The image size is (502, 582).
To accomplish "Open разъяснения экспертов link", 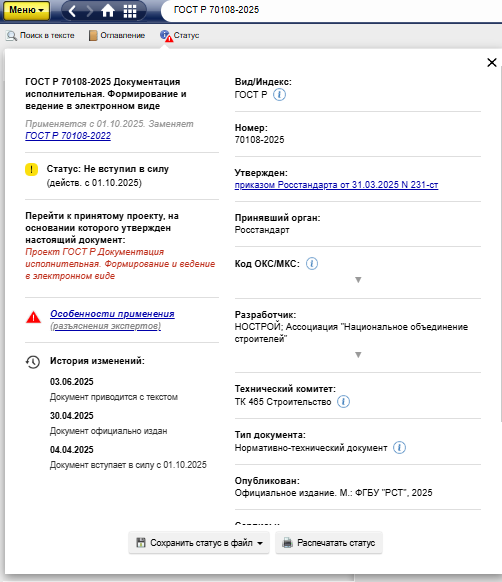I will point(105,326).
